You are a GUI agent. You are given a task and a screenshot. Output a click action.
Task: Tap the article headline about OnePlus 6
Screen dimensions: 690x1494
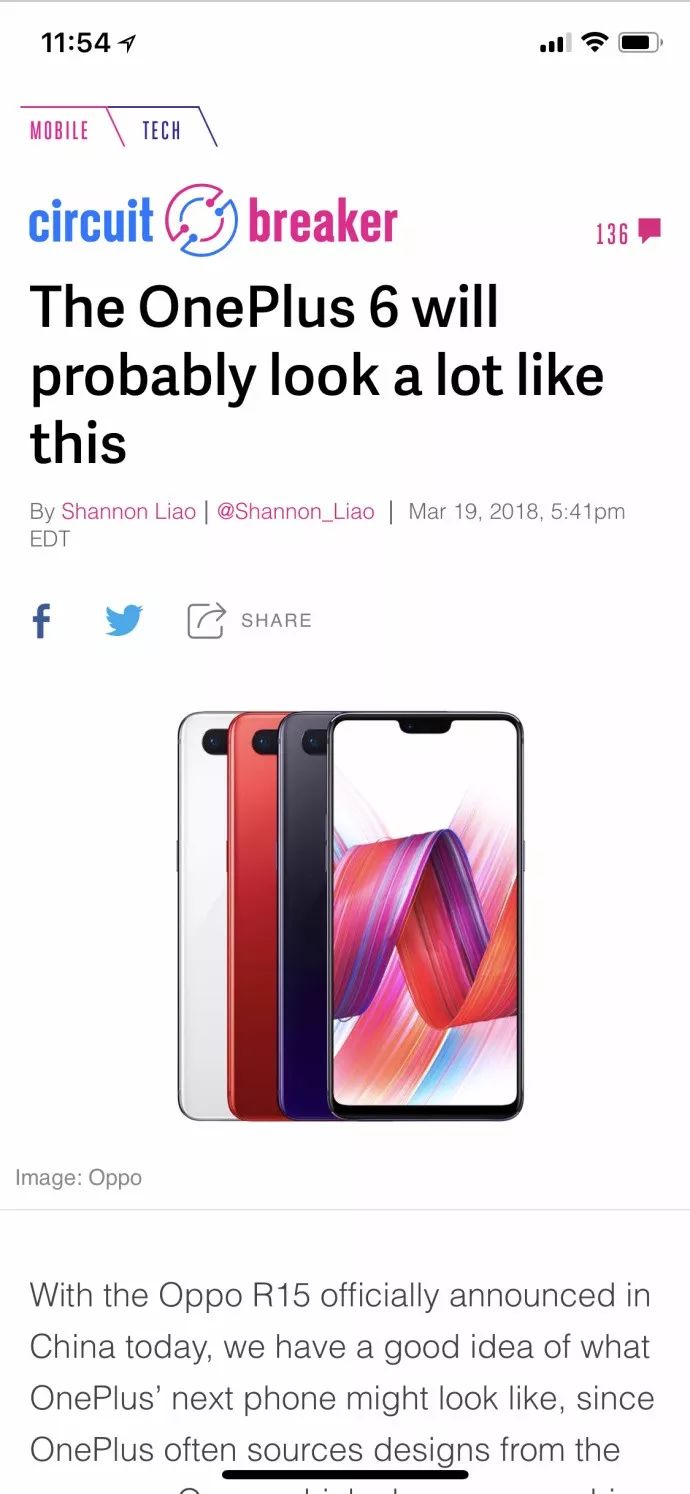tap(317, 375)
